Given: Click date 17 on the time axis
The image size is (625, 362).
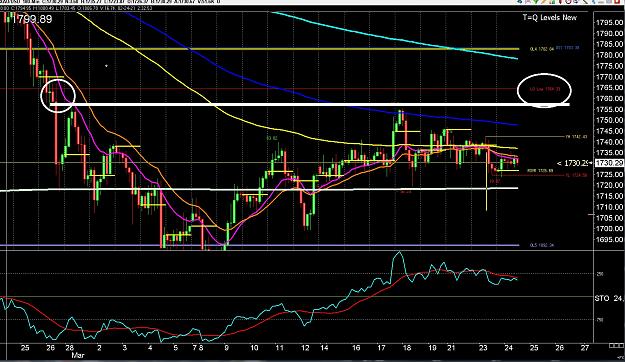Looking at the screenshot, I should 381,348.
